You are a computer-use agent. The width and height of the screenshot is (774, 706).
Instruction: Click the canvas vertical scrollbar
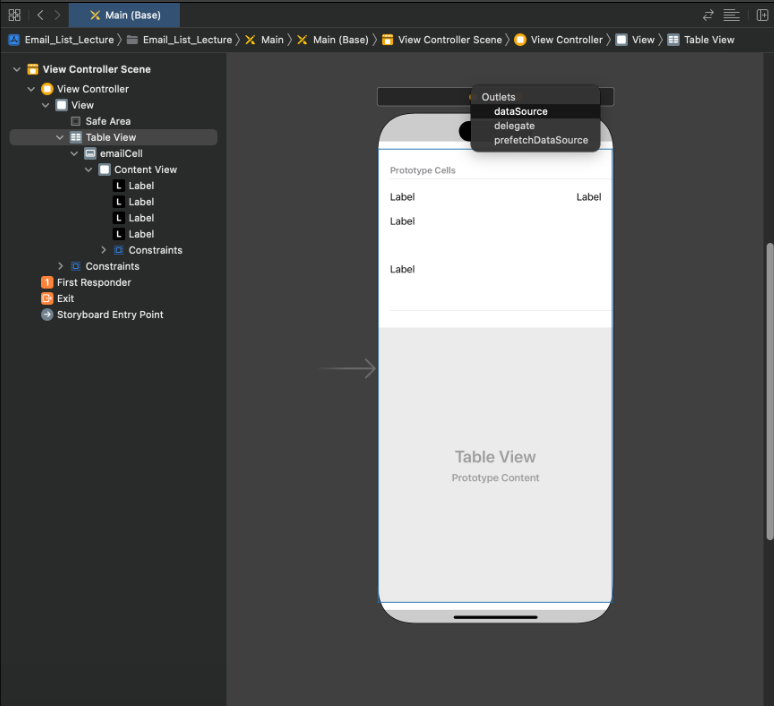(770, 392)
